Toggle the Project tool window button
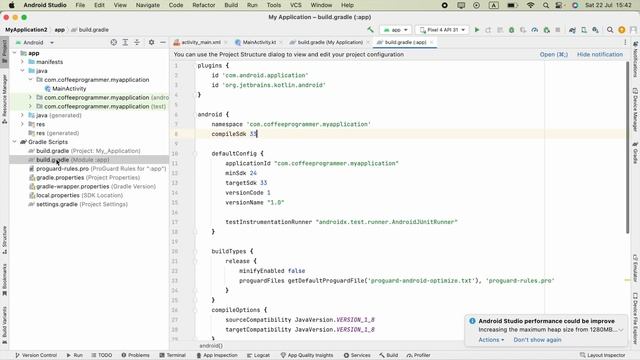Image resolution: width=640 pixels, height=360 pixels. pos(4,51)
